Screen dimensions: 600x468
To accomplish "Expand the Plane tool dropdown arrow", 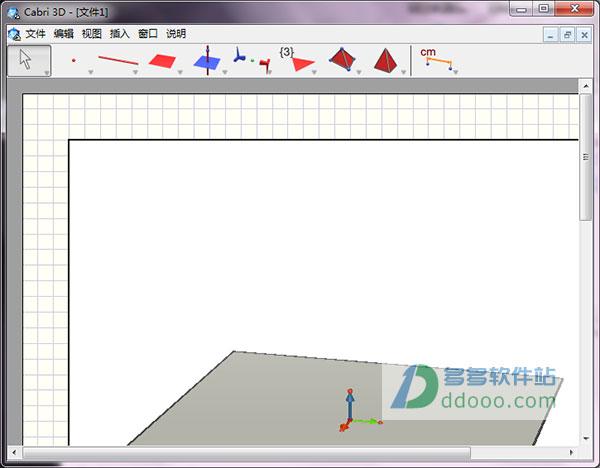I will coord(180,73).
